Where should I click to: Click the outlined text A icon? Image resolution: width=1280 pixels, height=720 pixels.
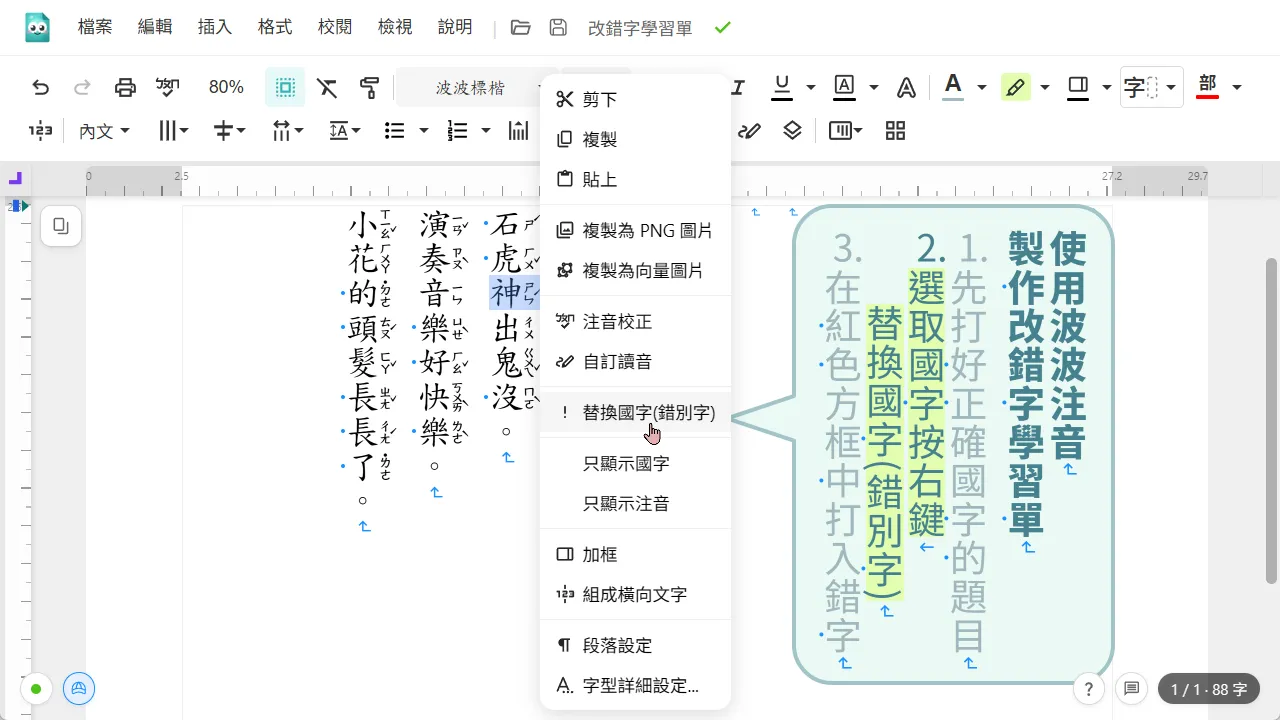tap(906, 87)
